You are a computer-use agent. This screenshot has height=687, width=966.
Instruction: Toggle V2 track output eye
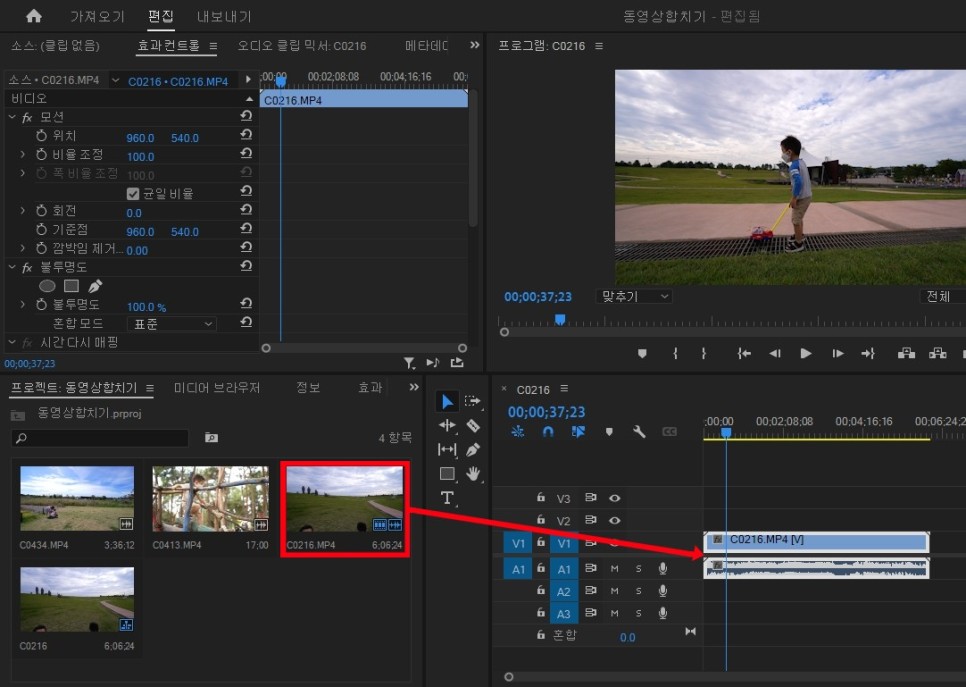coord(614,520)
